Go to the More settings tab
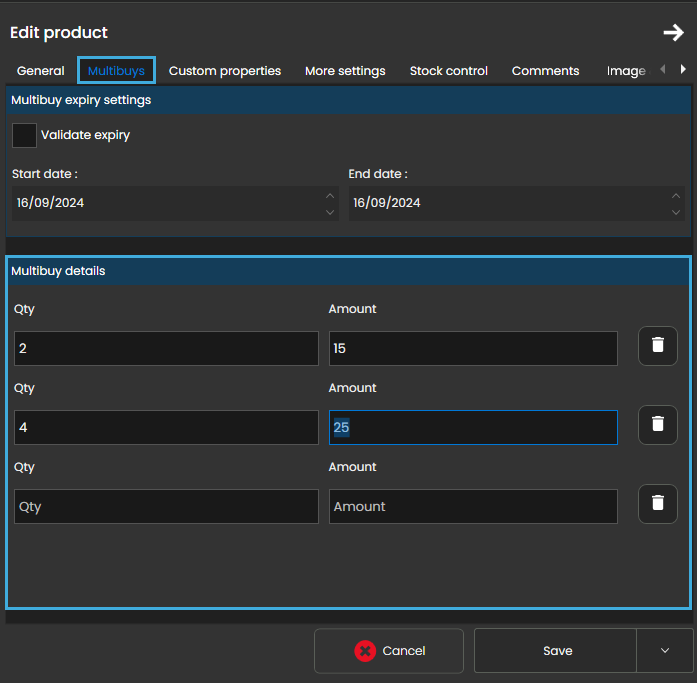The height and width of the screenshot is (683, 697). (345, 71)
